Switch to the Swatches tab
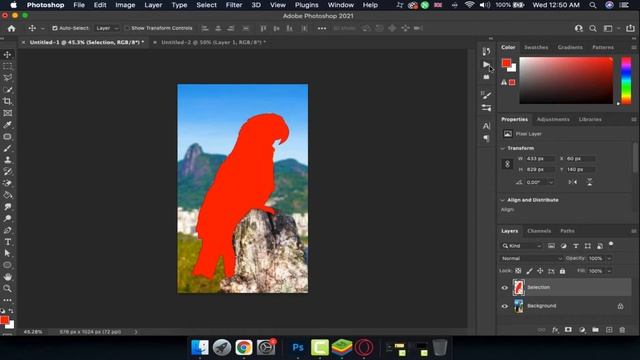Screen dimensions: 640x360 coord(536,47)
